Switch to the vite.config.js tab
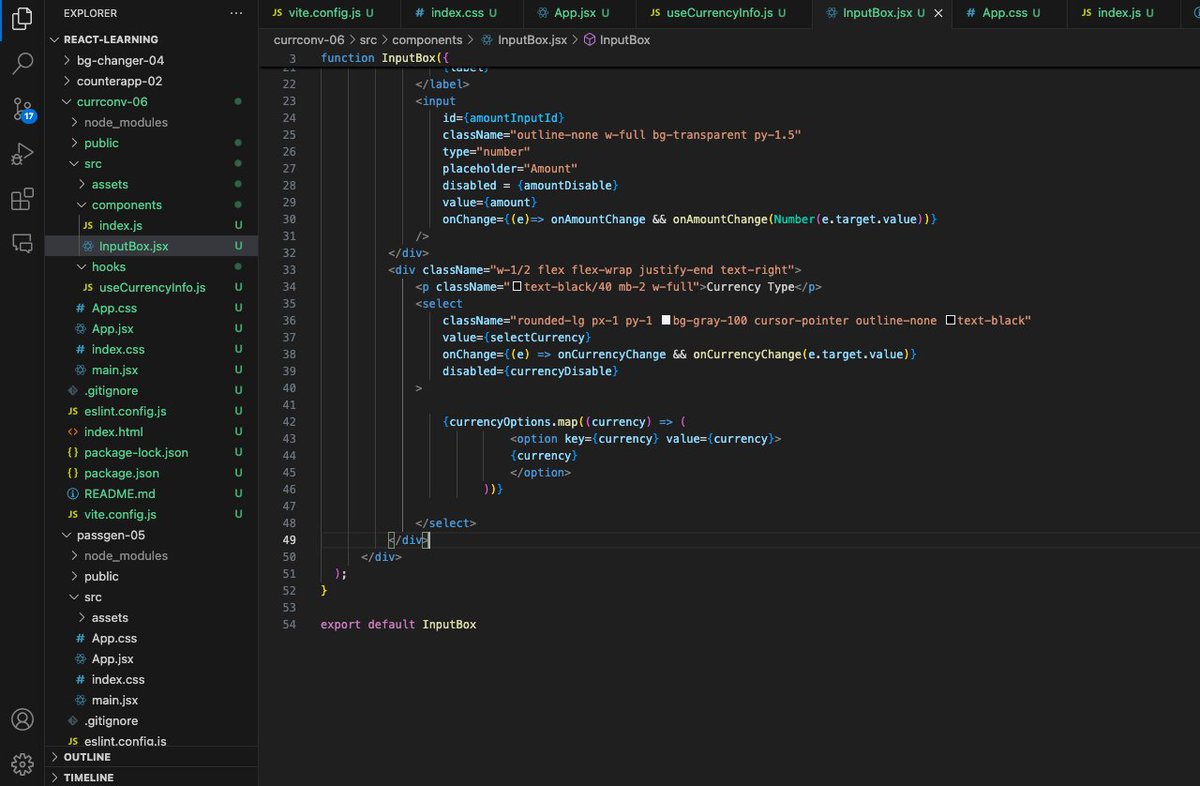 330,13
